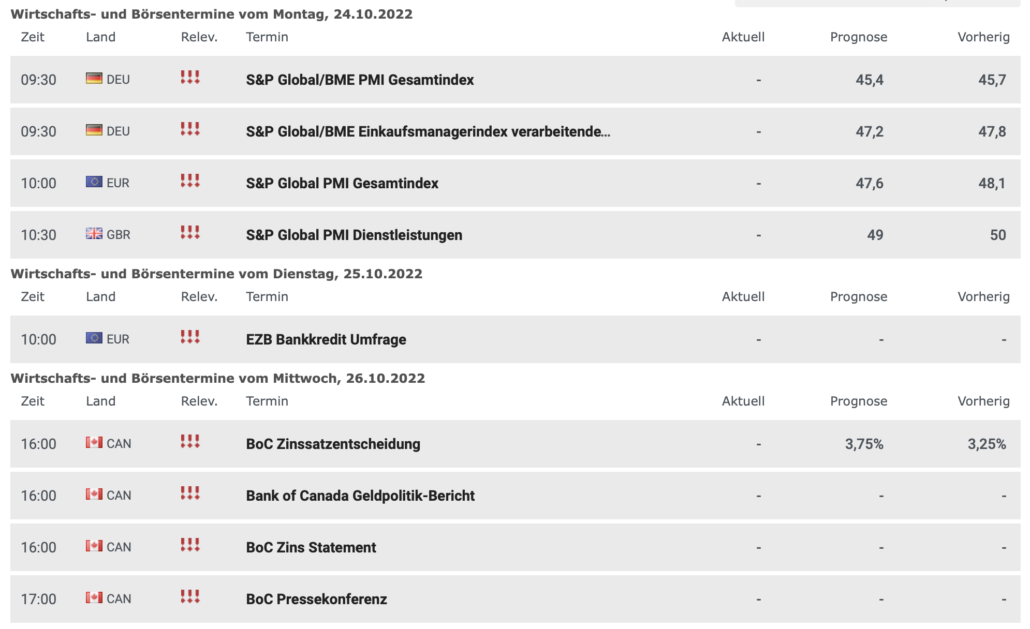Click the German flag in the Einkaufsmanagerindex verarbeitende row
Image resolution: width=1030 pixels, height=629 pixels.
pos(94,131)
